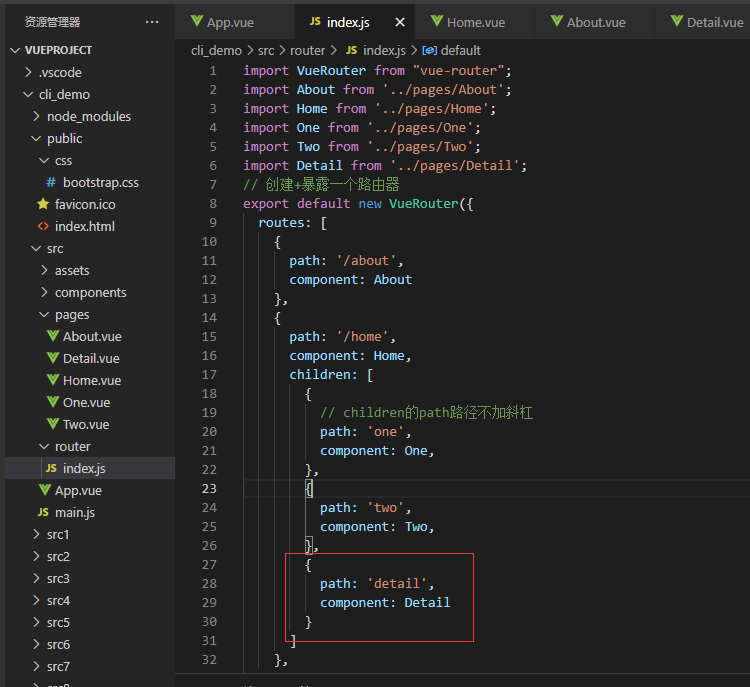Click the bootstrap.css hash file icon
This screenshot has width=750, height=687.
point(51,182)
